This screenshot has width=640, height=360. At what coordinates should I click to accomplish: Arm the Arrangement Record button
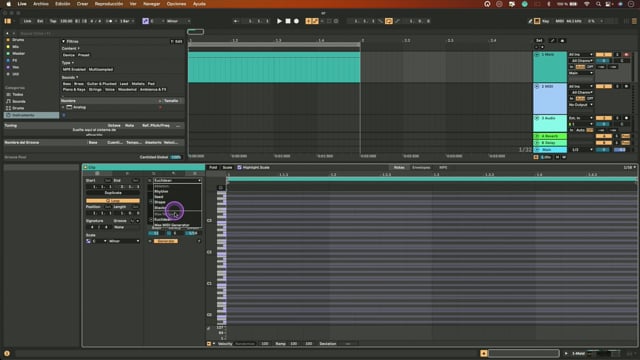[x=296, y=21]
